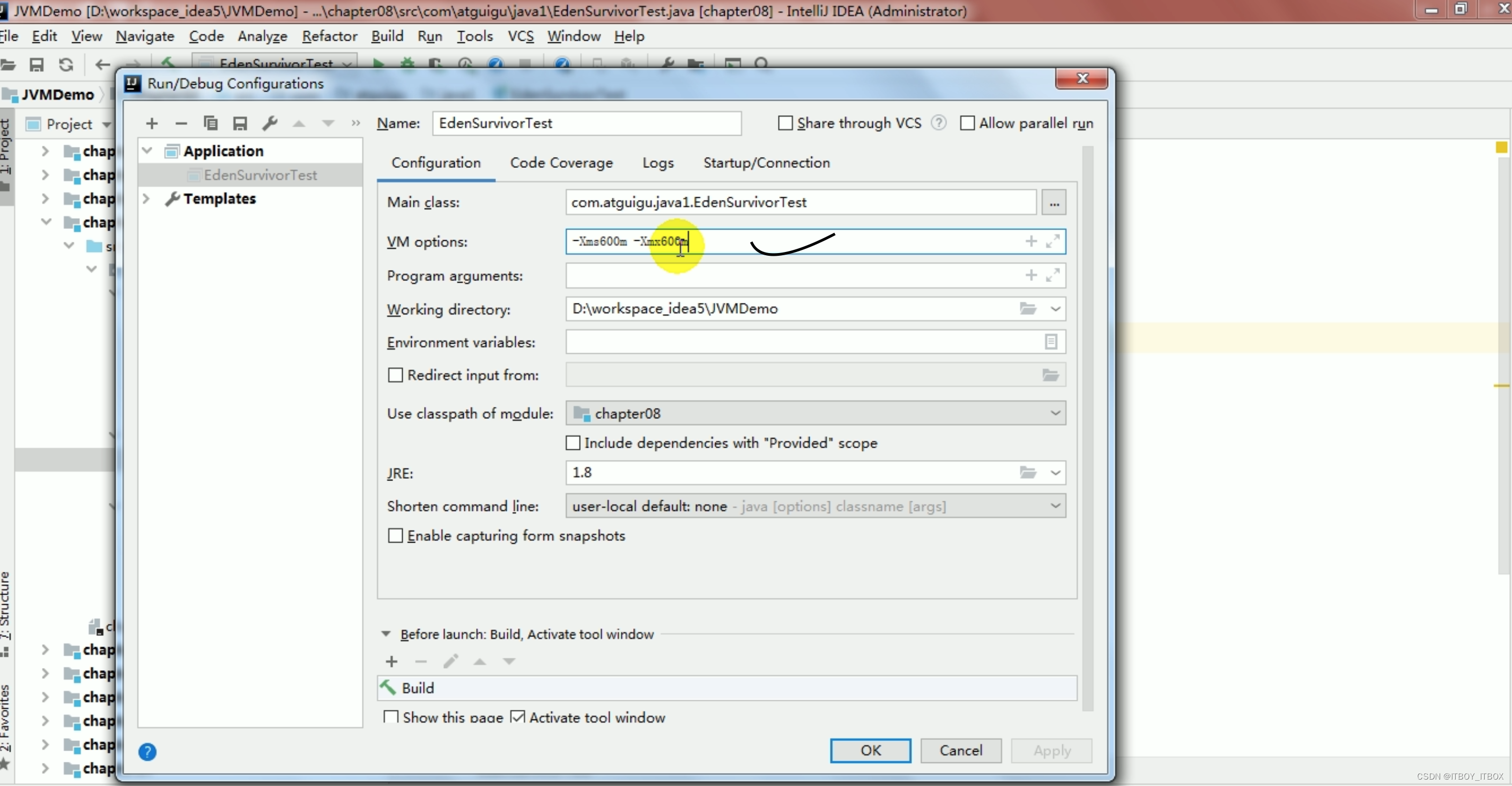Click the blue help question mark icon

pos(147,752)
